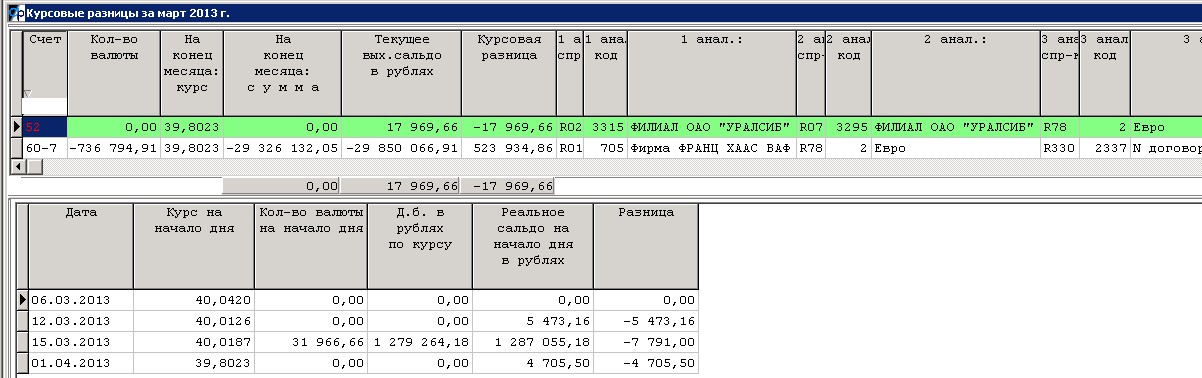
Task: Click the Разница column header in the lower grid
Action: coord(645,246)
